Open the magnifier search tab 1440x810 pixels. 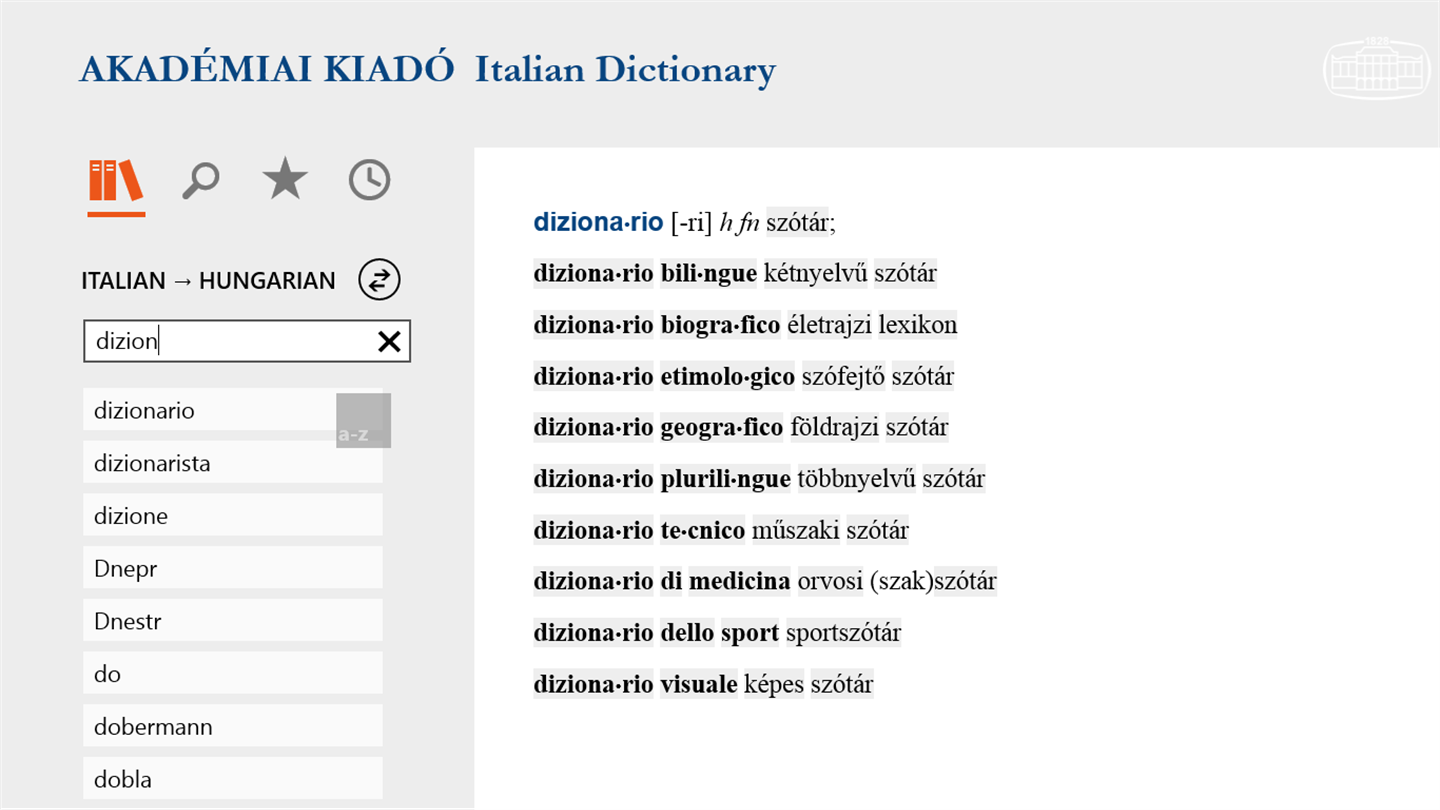[200, 181]
